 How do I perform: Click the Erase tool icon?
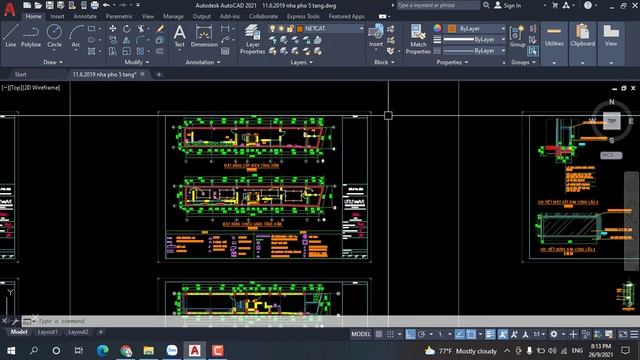pos(160,29)
